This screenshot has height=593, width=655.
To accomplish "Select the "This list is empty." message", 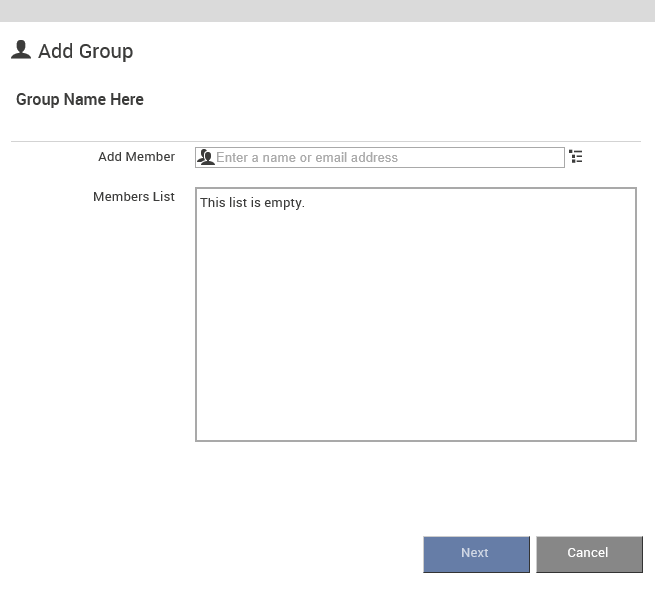I will [x=252, y=203].
